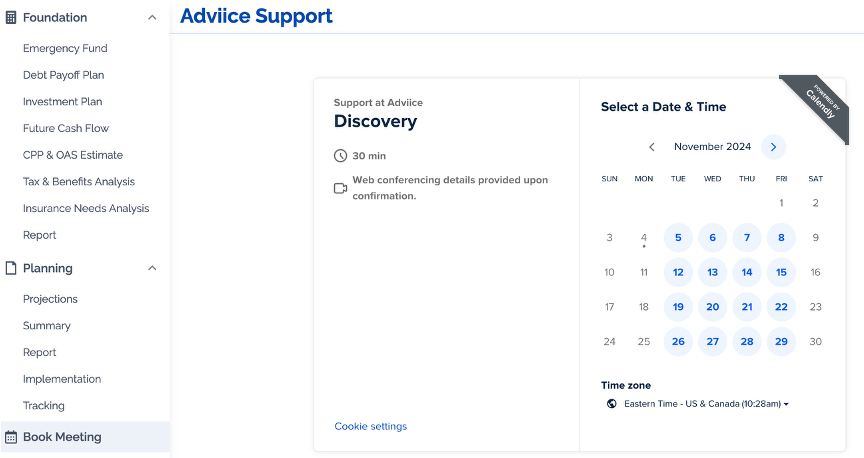Click the Cookie settings link
Screen dimensions: 864x458
pyautogui.click(x=370, y=426)
